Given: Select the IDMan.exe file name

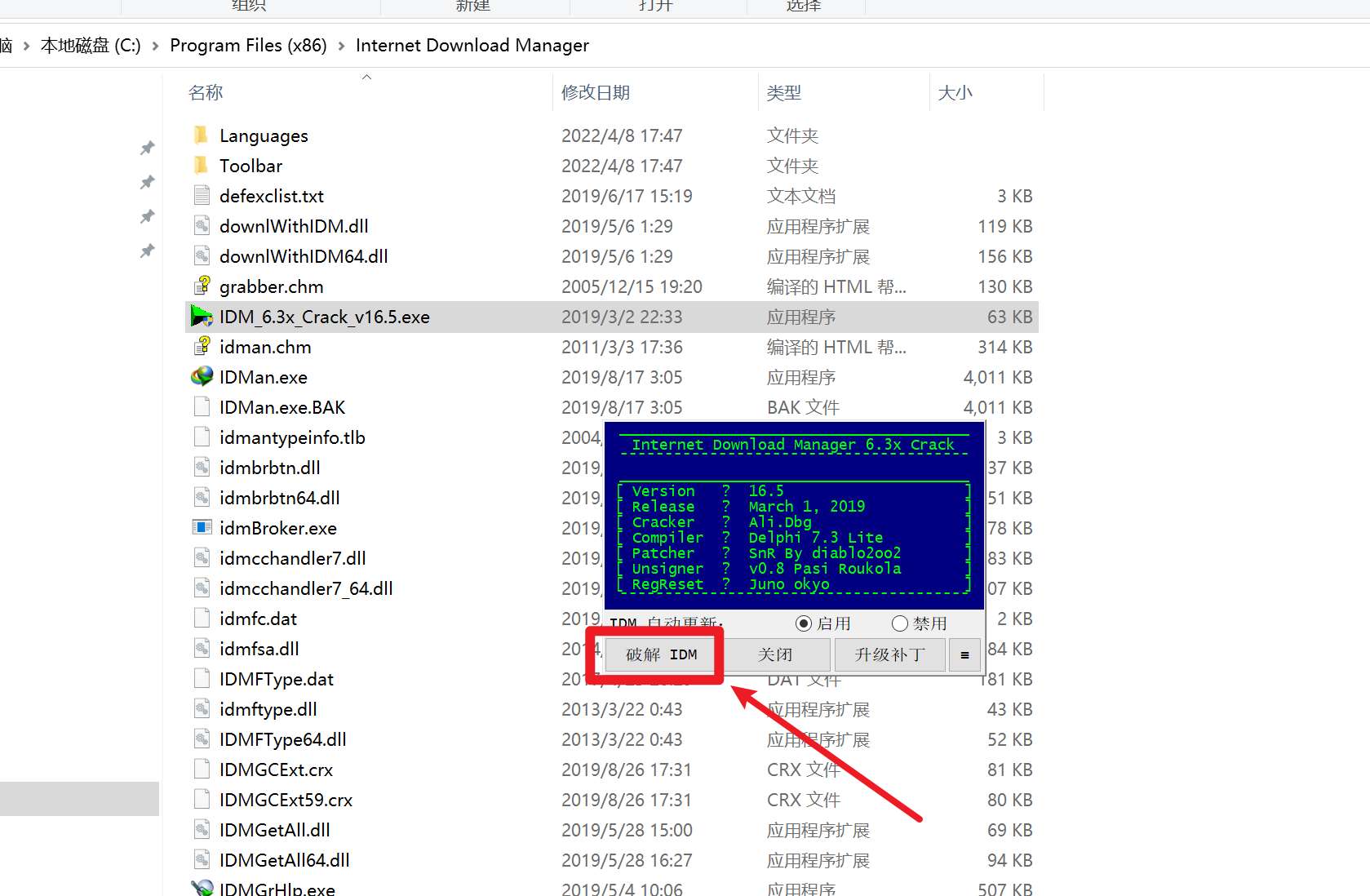Looking at the screenshot, I should coord(264,377).
